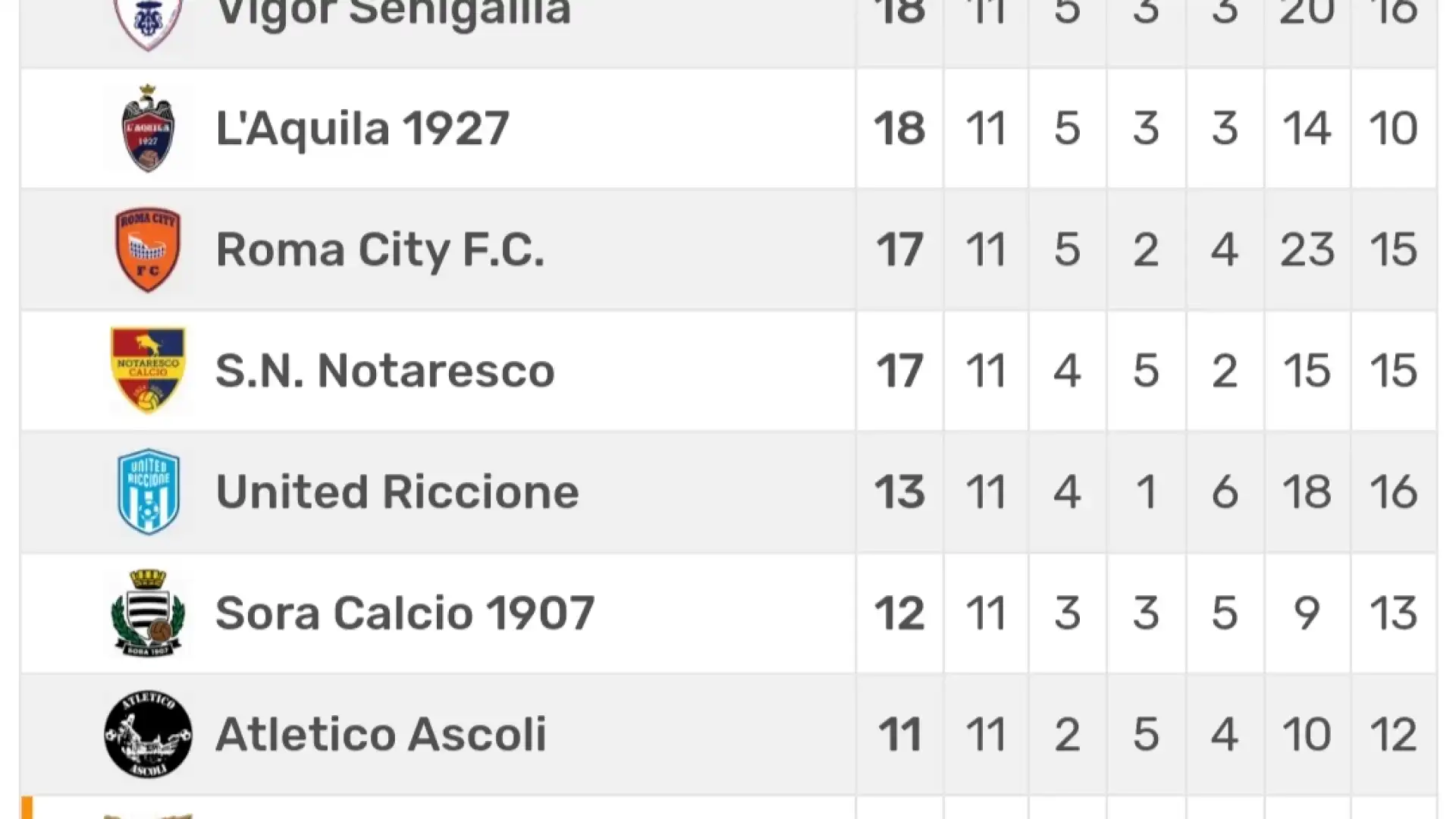Click the United Riccione blue crest
Screen dimensions: 1456x819
pos(149,492)
